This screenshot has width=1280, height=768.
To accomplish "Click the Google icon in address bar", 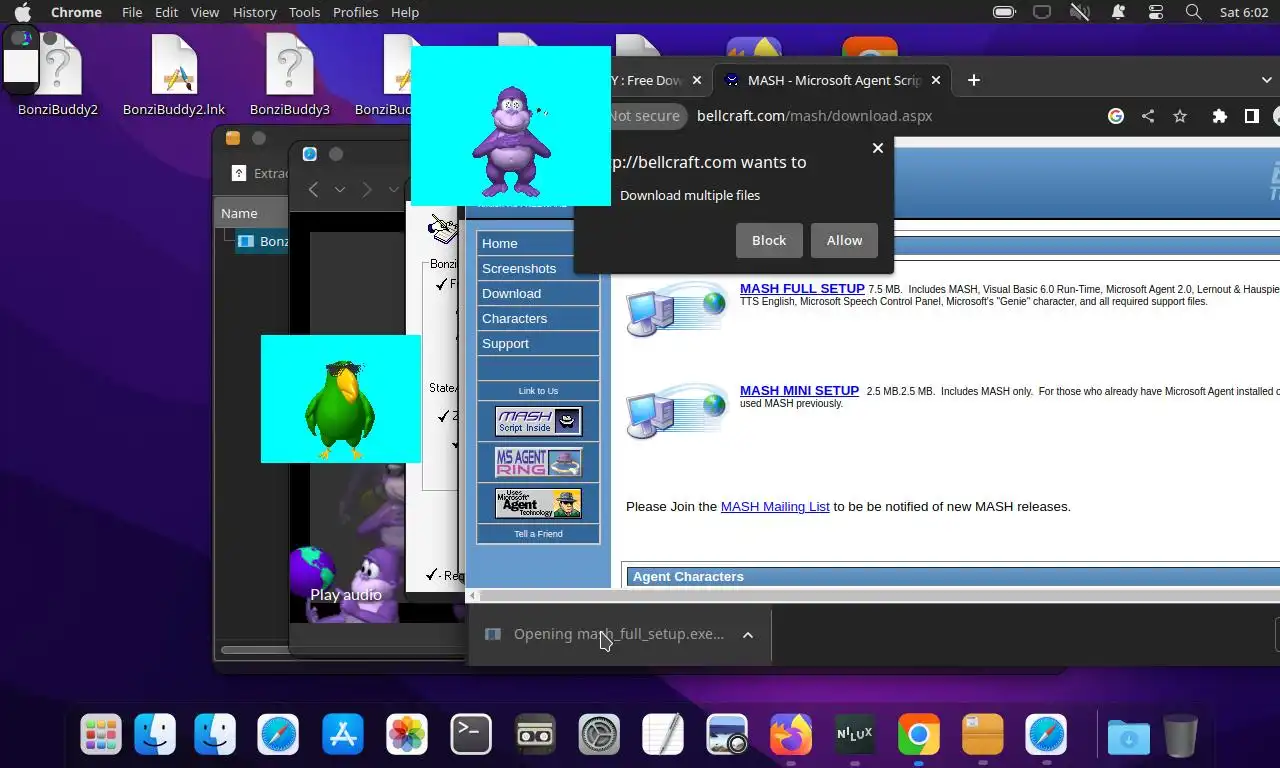I will [1116, 116].
